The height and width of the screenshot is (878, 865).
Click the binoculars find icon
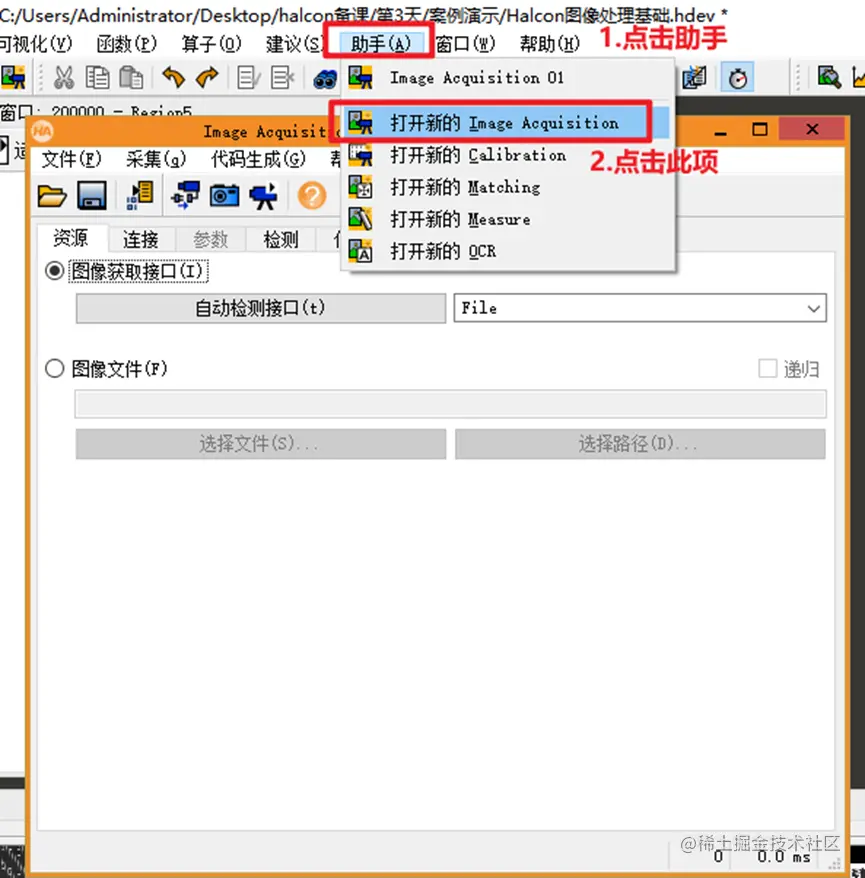325,79
